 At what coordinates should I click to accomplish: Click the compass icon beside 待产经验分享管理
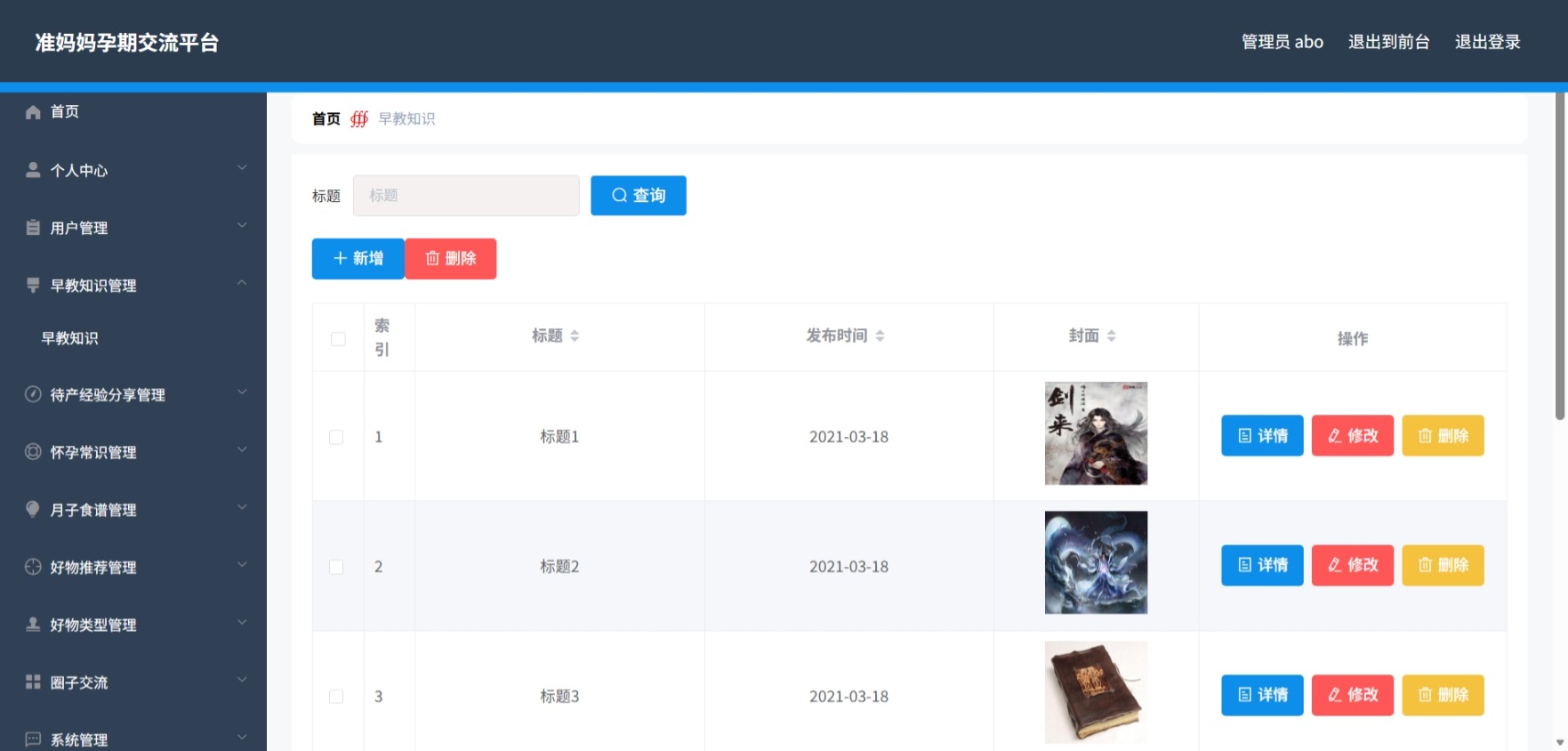coord(33,394)
